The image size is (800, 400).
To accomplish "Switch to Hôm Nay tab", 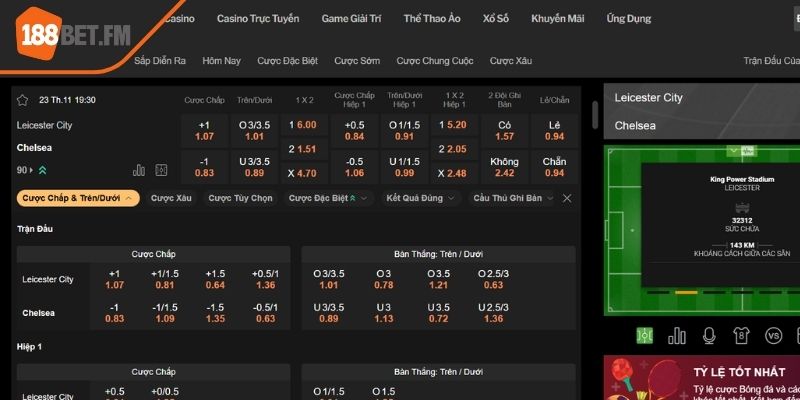I will pos(221,61).
